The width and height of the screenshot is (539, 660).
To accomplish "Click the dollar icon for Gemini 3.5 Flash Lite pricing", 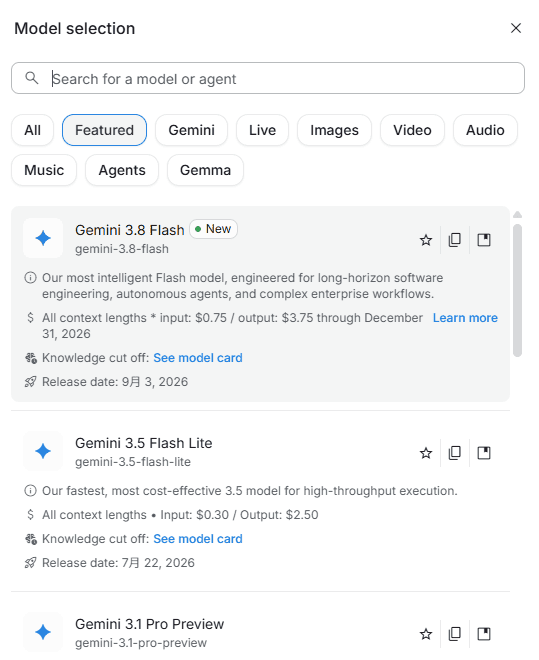I will (30, 514).
